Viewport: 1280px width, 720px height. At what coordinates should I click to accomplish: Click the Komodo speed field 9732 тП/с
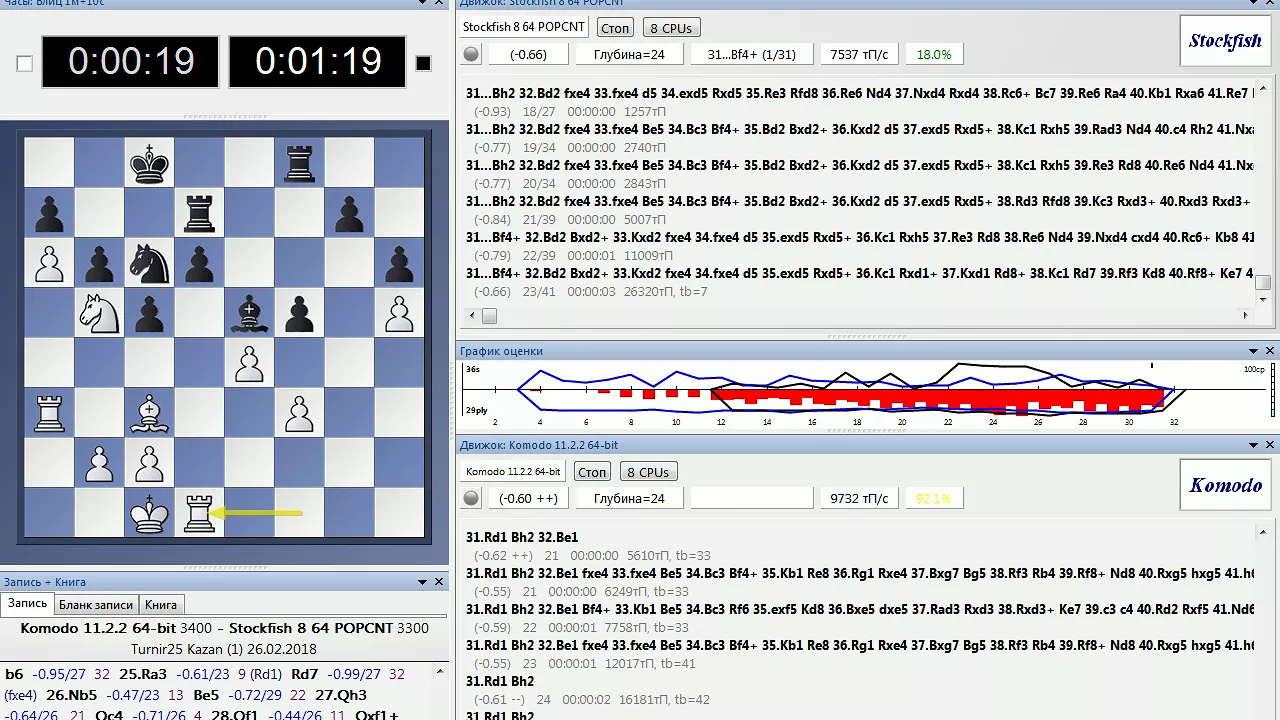[858, 498]
